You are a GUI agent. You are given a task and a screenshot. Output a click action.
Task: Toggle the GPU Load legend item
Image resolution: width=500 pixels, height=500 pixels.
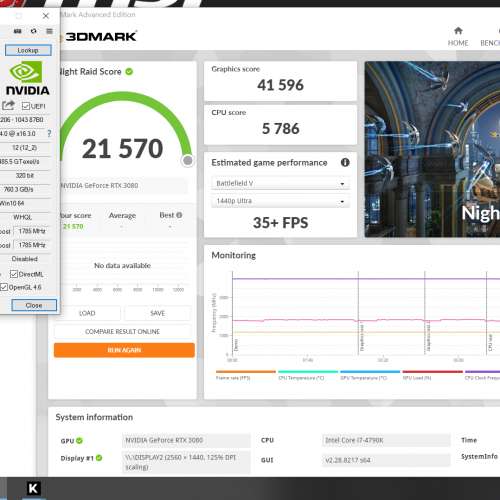tap(432, 375)
